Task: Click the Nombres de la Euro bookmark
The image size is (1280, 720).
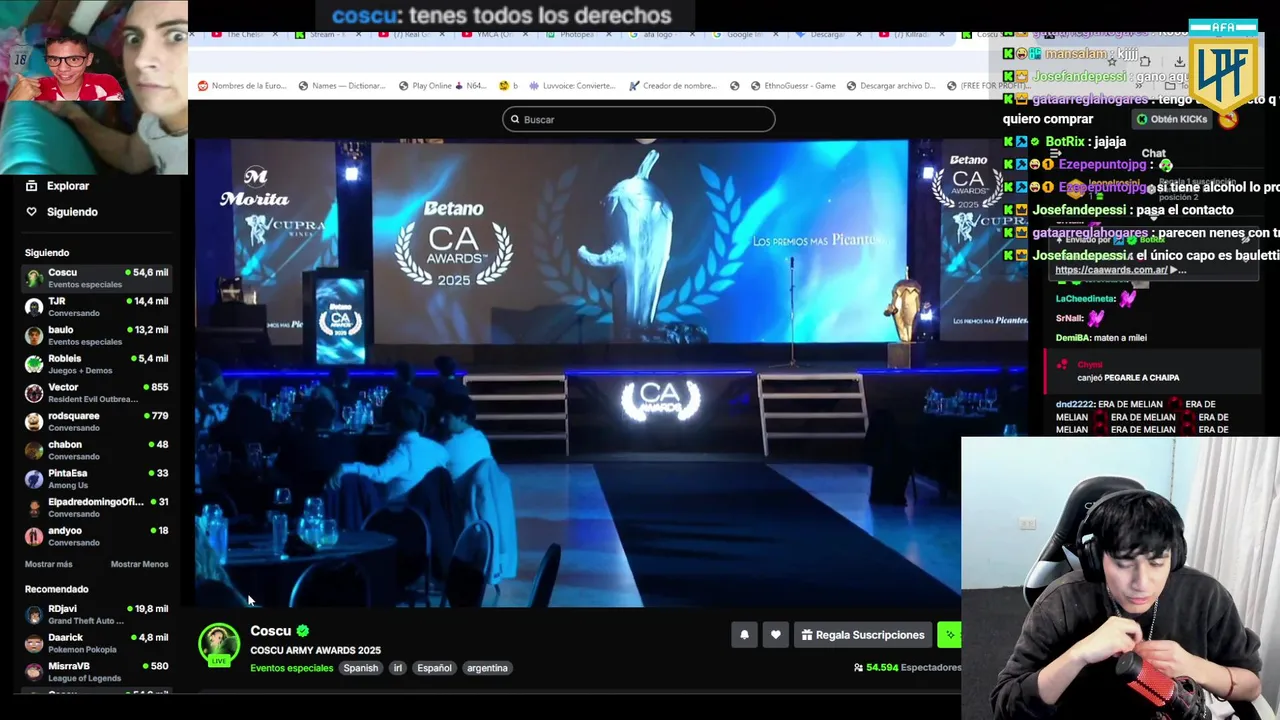Action: [x=242, y=86]
